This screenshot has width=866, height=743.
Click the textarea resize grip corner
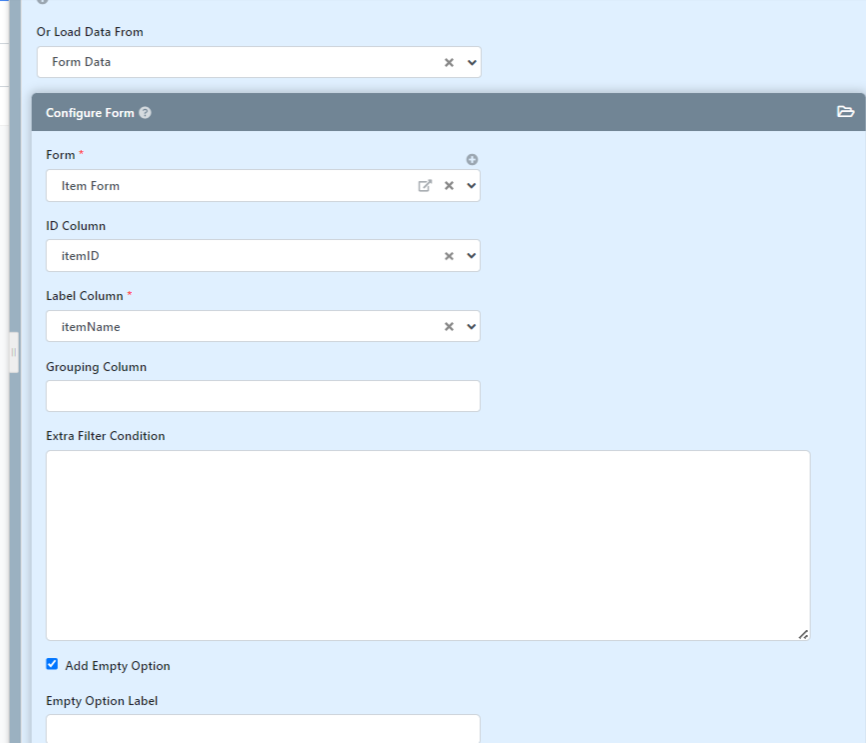(x=804, y=635)
